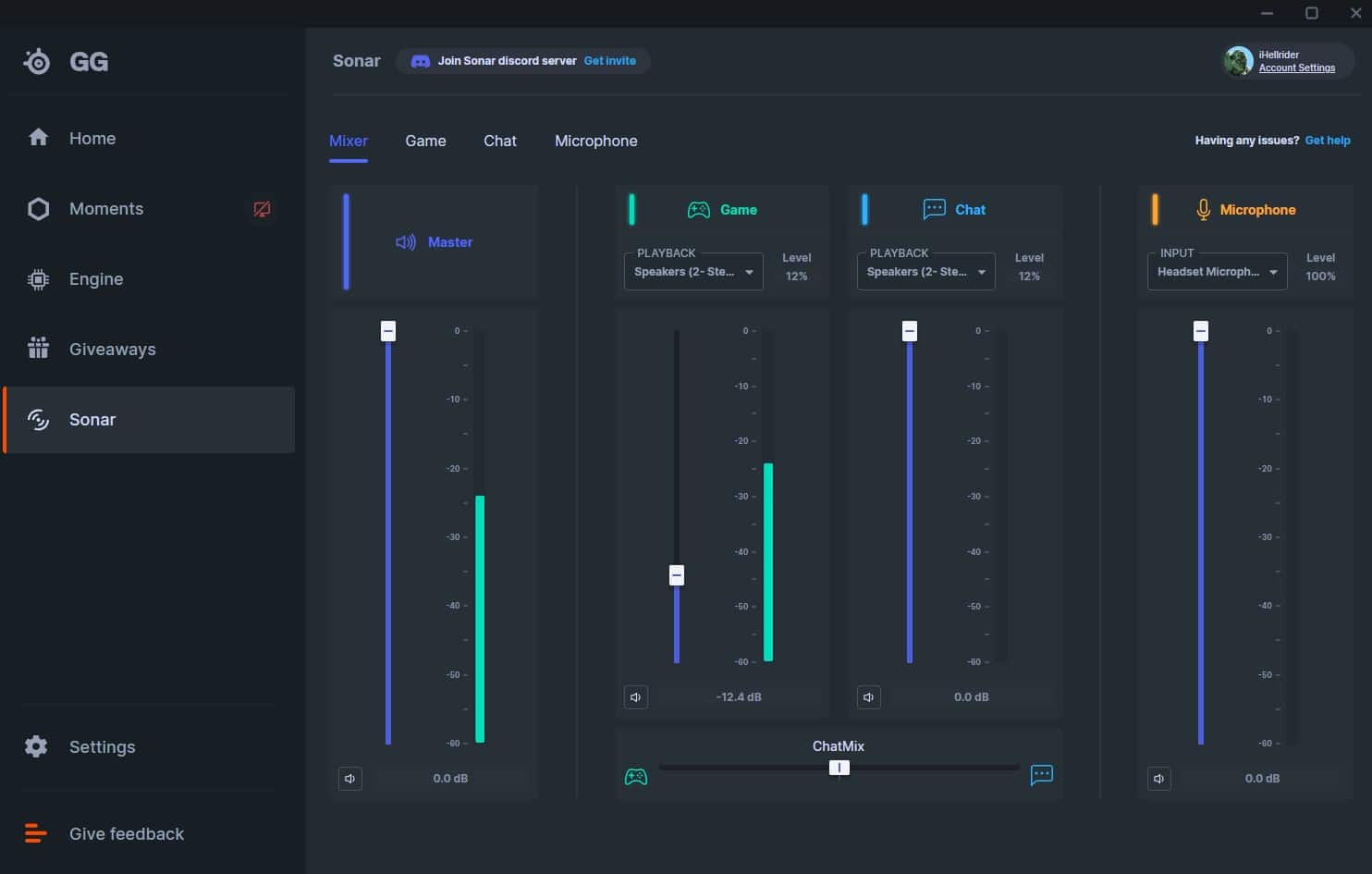Select Sonar in the sidebar
The height and width of the screenshot is (874, 1372).
click(150, 420)
